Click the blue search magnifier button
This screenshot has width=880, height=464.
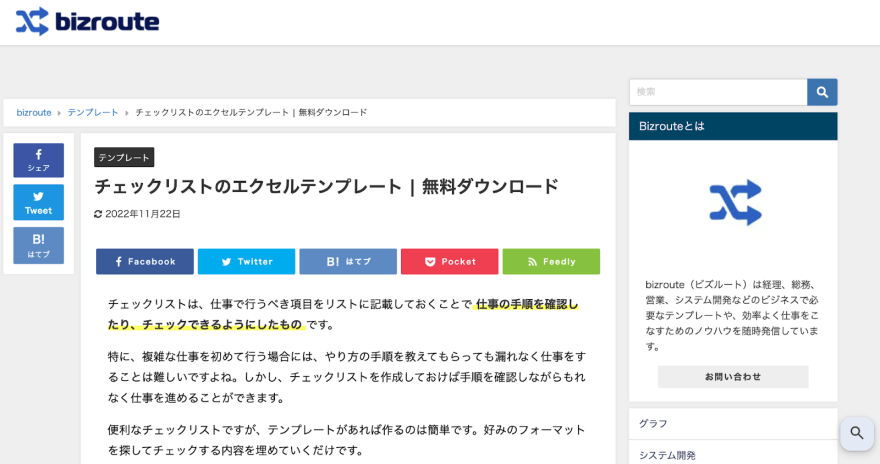click(x=822, y=92)
